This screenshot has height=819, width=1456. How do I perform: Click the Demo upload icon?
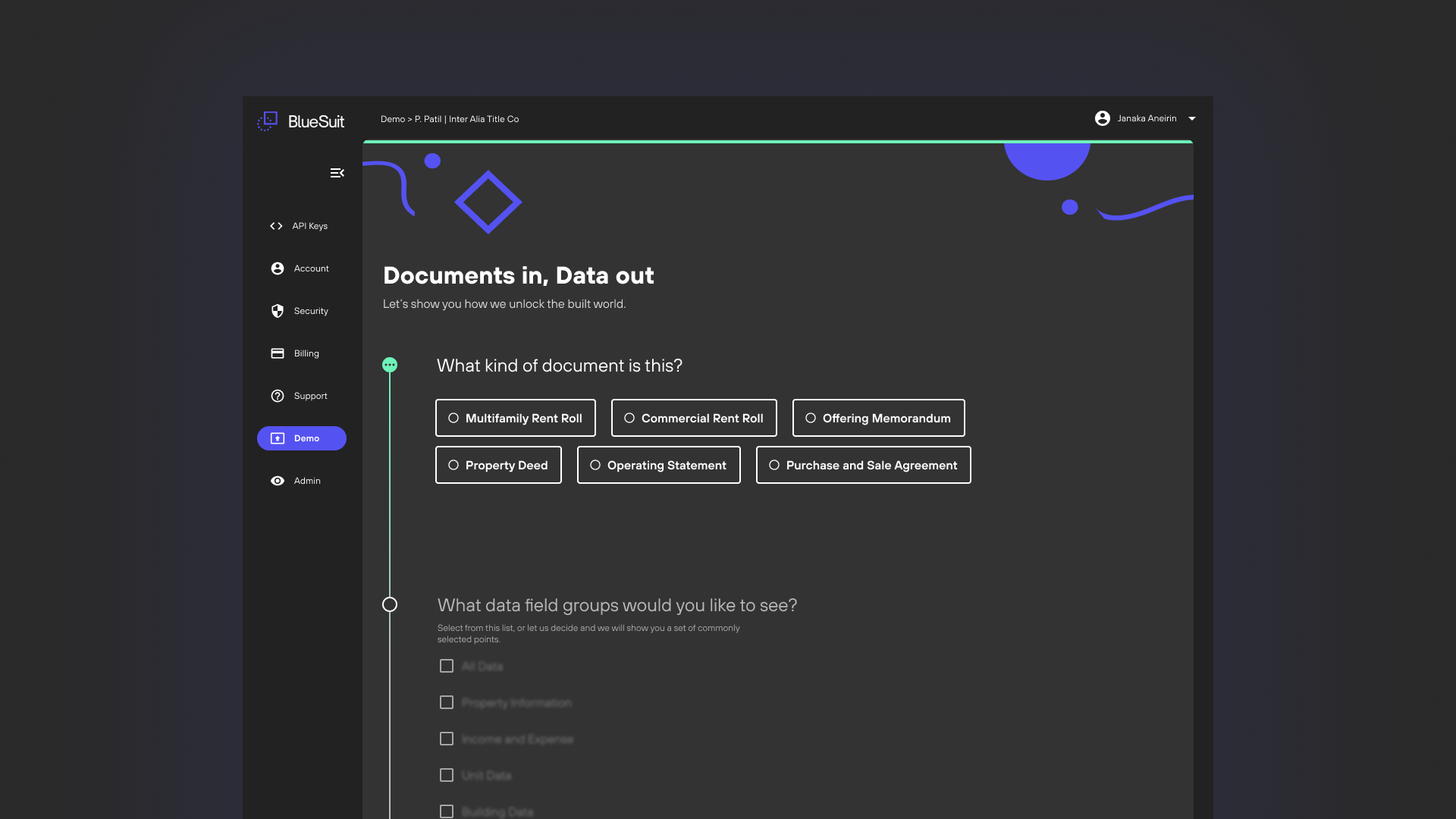[x=278, y=438]
